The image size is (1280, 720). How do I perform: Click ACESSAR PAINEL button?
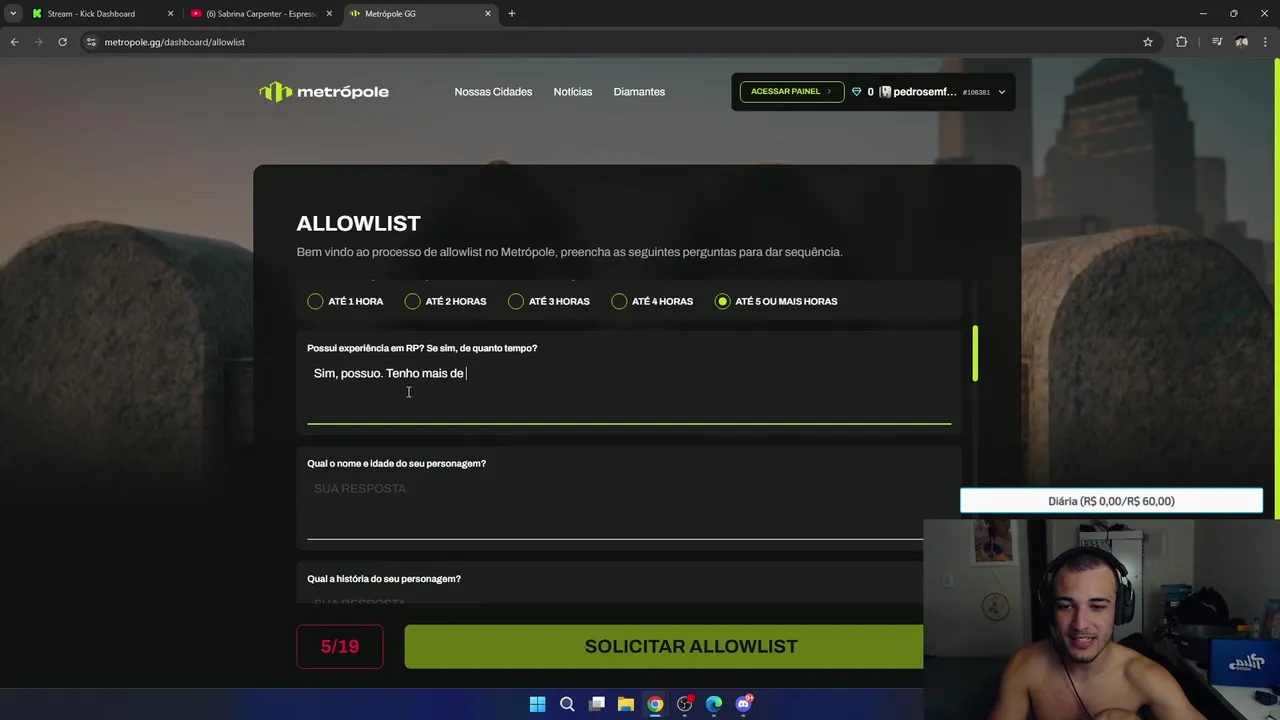click(x=791, y=92)
